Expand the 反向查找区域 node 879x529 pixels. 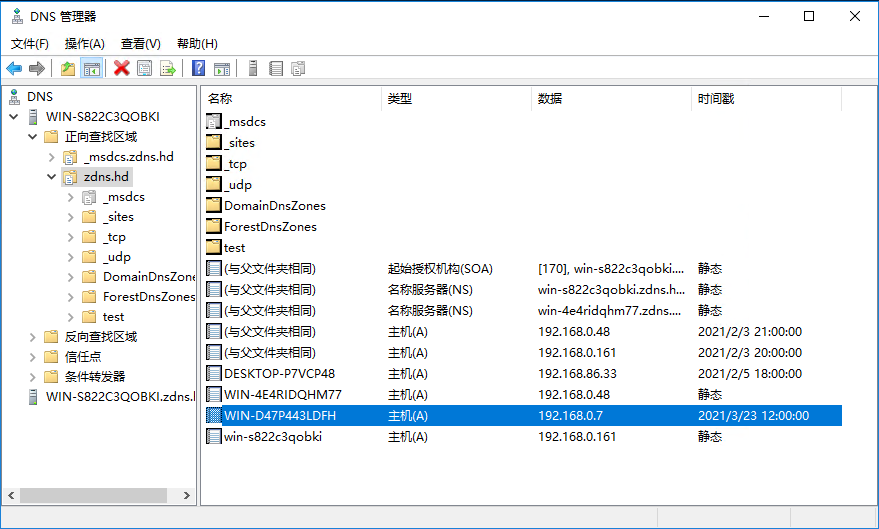pyautogui.click(x=33, y=337)
